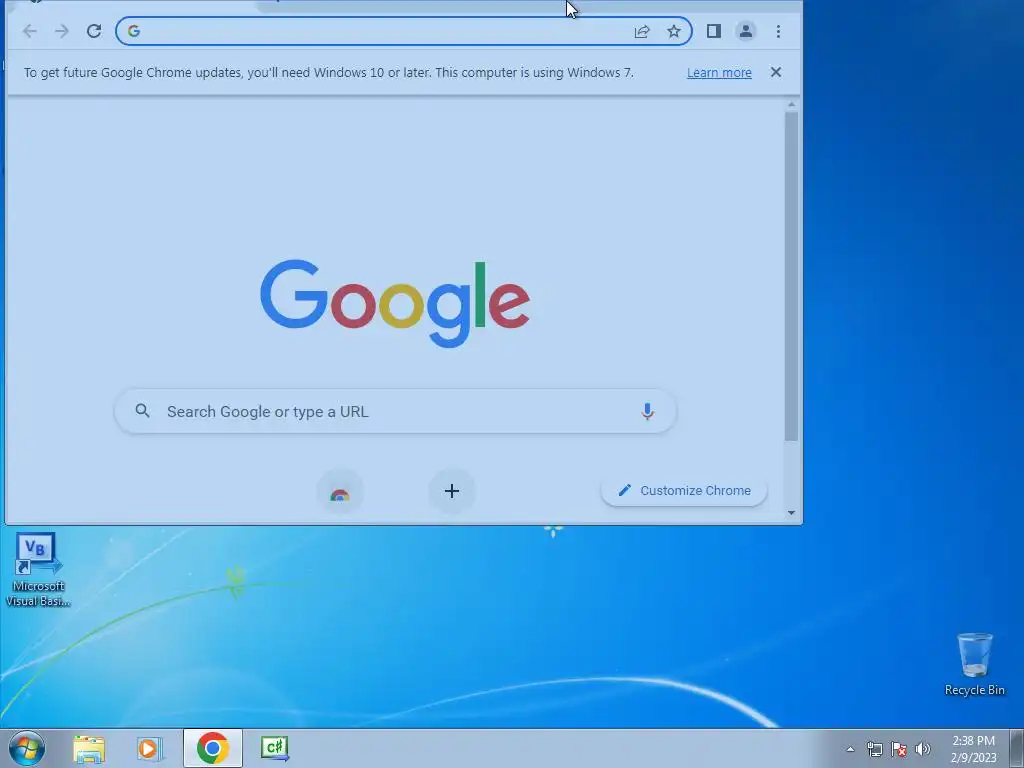Click the network tray icon
Screen dimensions: 1024x768
point(874,749)
